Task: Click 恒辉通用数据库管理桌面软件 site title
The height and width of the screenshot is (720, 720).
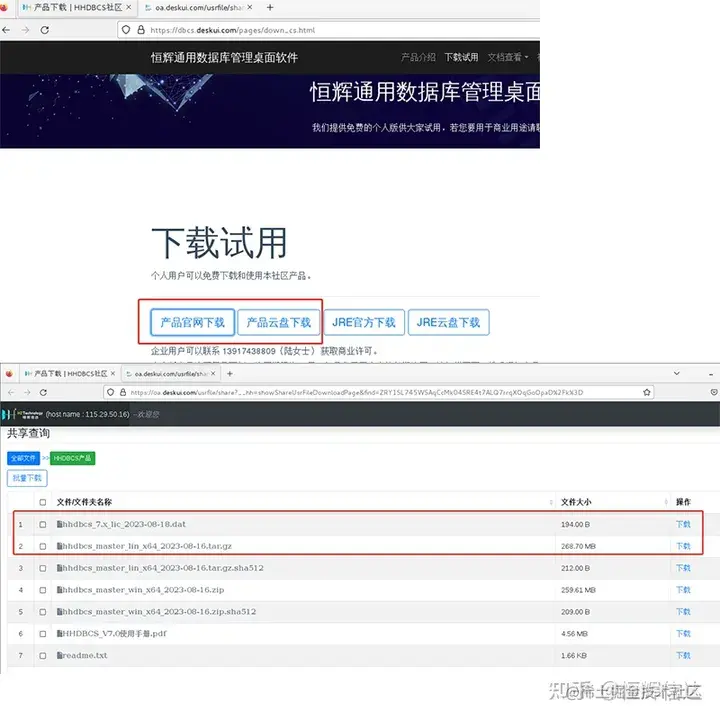Action: 224,57
